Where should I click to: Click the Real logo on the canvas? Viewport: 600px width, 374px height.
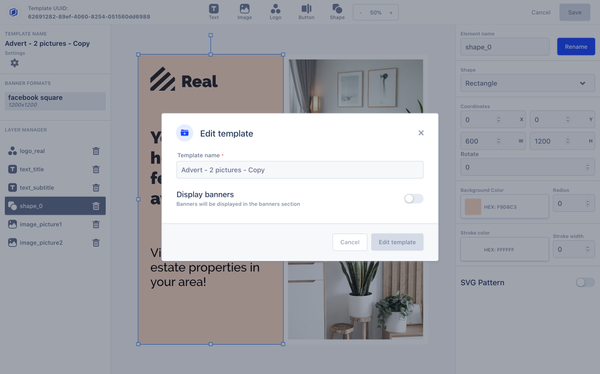coord(184,80)
